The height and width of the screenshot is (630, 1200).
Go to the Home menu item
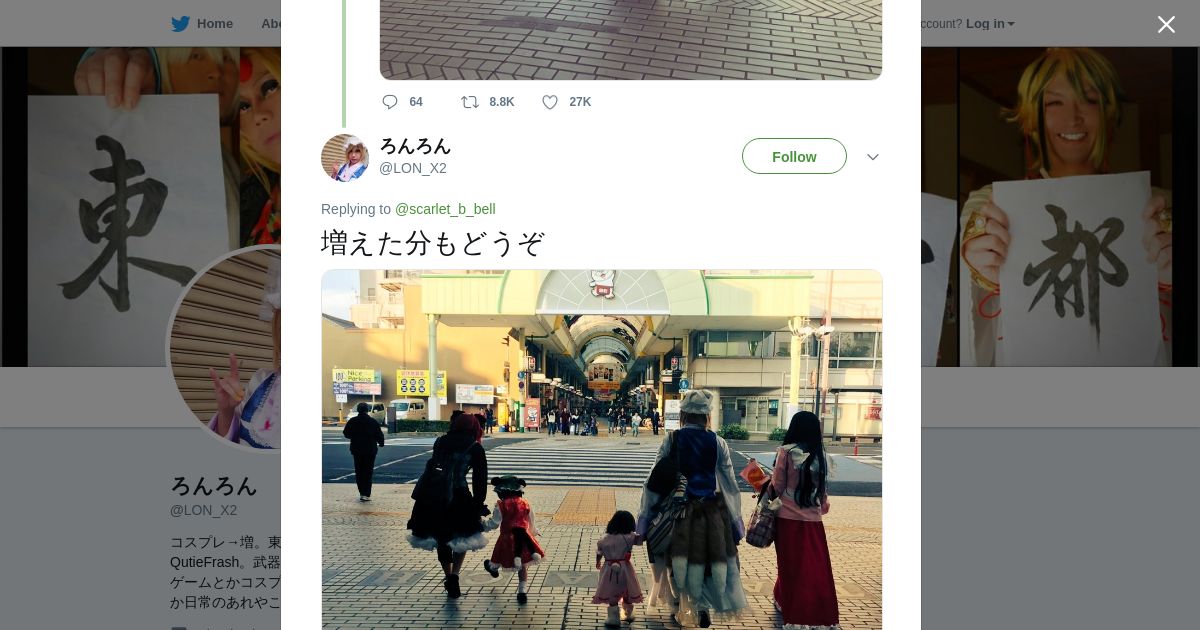215,24
